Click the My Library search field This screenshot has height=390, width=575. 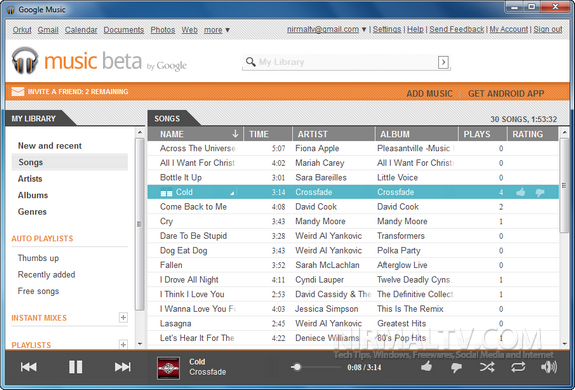pyautogui.click(x=347, y=62)
